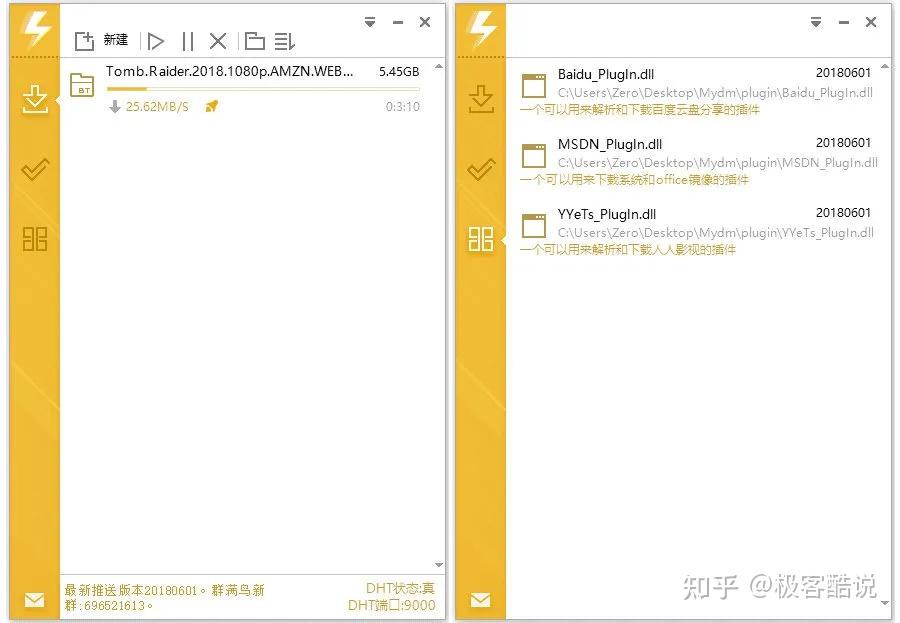Screen dimensions: 900x623
Task: Click the task list toolbar icon
Action: click(x=284, y=41)
